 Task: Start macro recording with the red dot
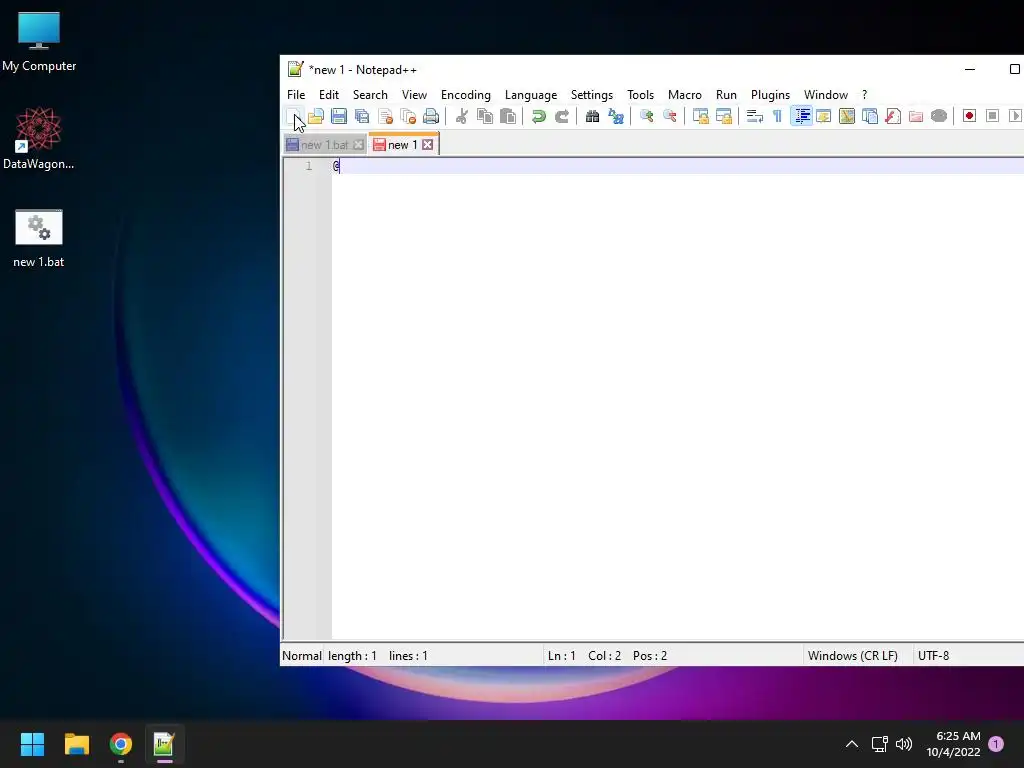pyautogui.click(x=969, y=116)
